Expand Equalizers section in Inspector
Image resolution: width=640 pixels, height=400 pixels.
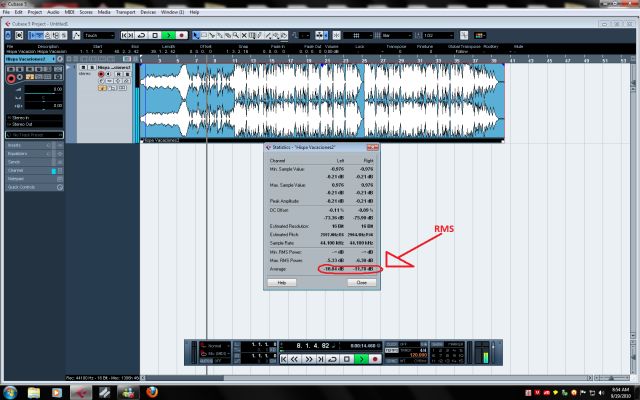tap(34, 154)
